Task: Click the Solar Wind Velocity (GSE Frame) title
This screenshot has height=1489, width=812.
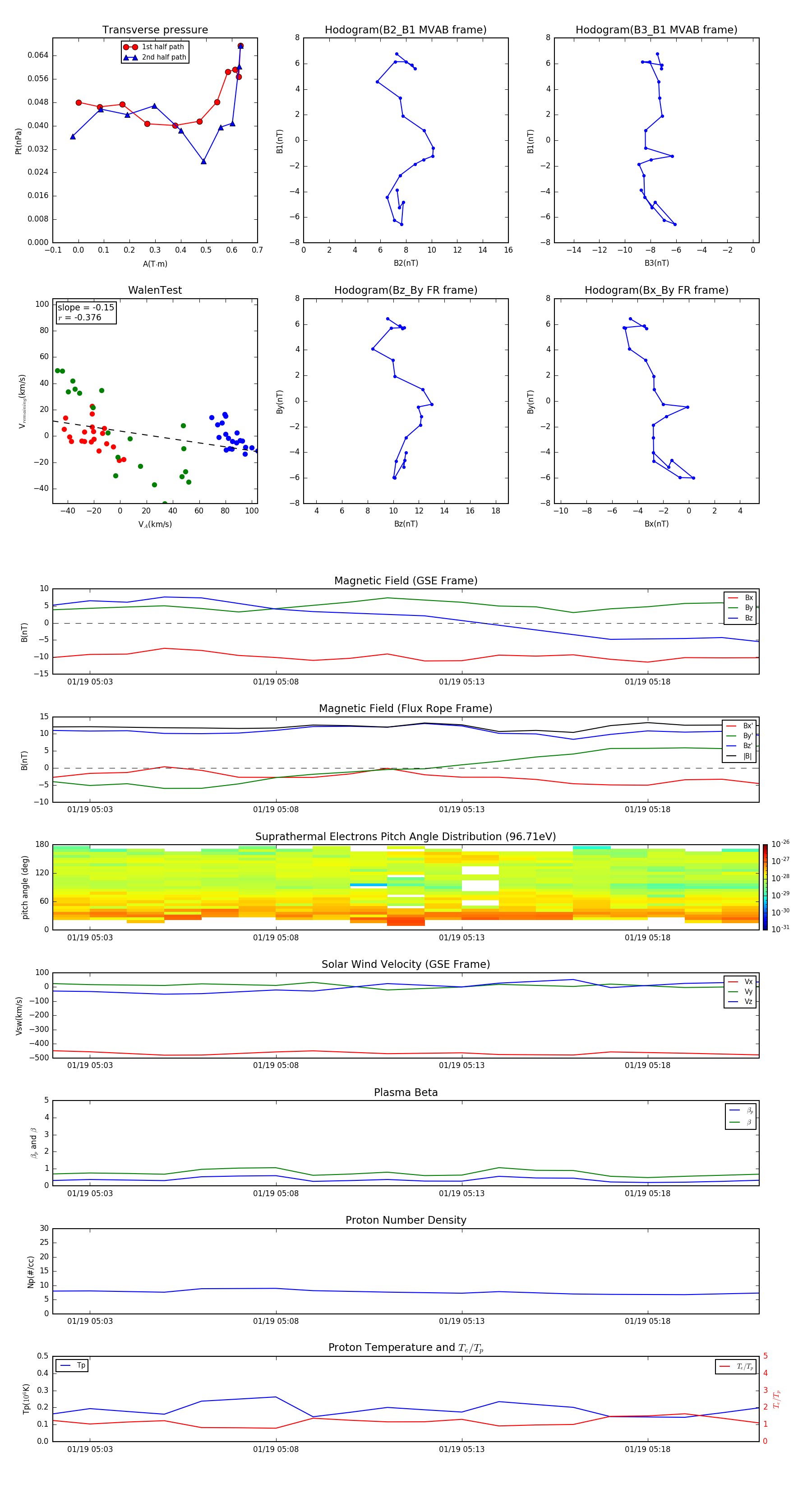Action: click(x=405, y=964)
